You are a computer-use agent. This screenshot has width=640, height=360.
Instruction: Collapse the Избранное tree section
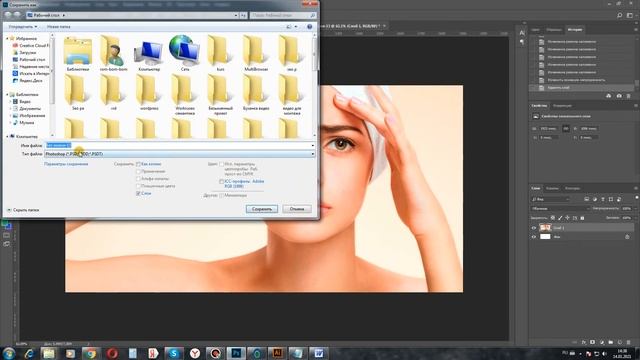[x=7, y=38]
